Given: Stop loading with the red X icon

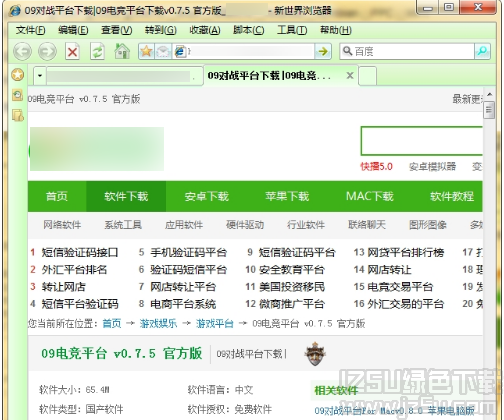Looking at the screenshot, I should [x=72, y=52].
